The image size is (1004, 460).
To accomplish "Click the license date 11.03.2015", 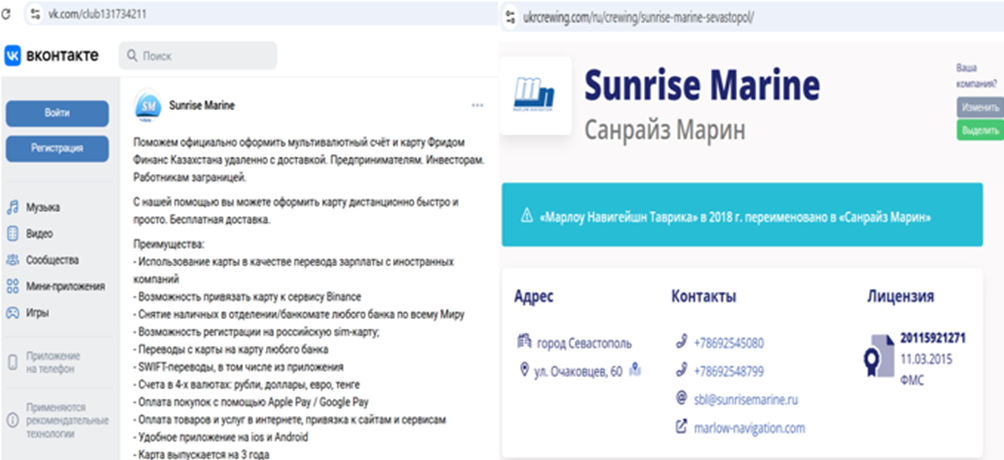I will [926, 359].
